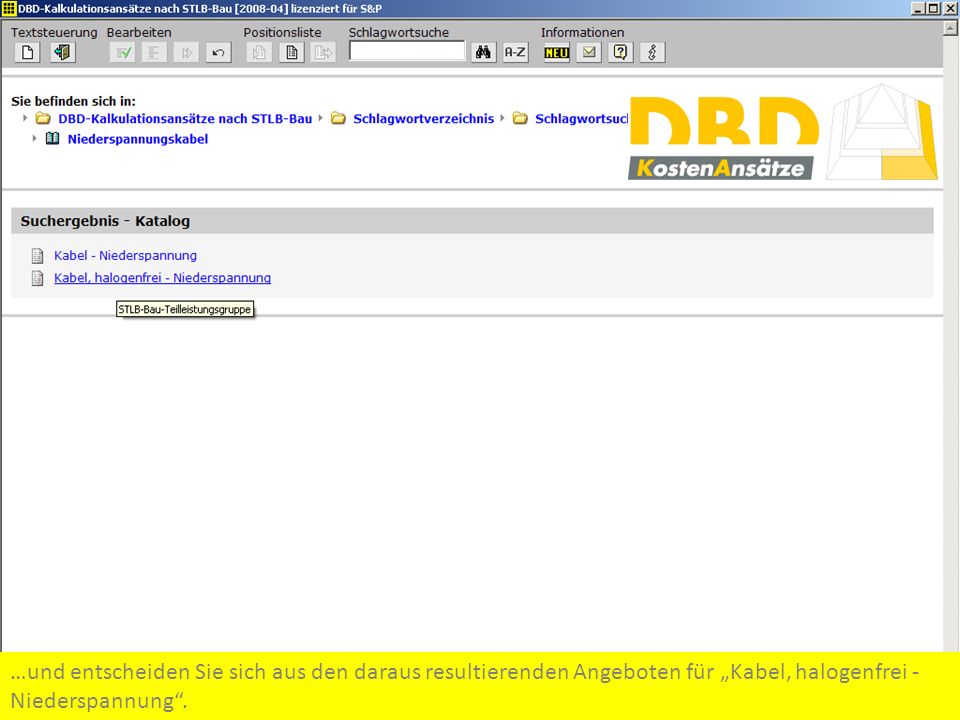Click the application icon in title bar
Screen dimensions: 960x720
(x=9, y=9)
